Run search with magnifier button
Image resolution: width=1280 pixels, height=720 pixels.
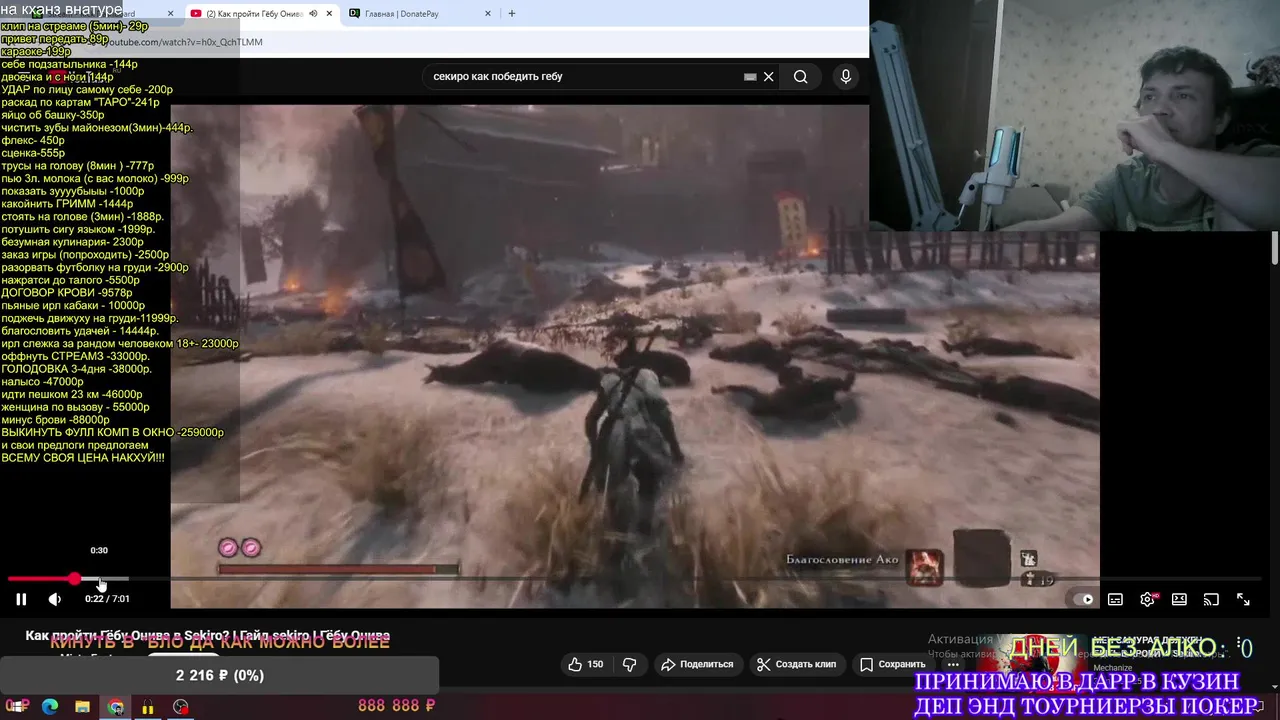coord(801,76)
